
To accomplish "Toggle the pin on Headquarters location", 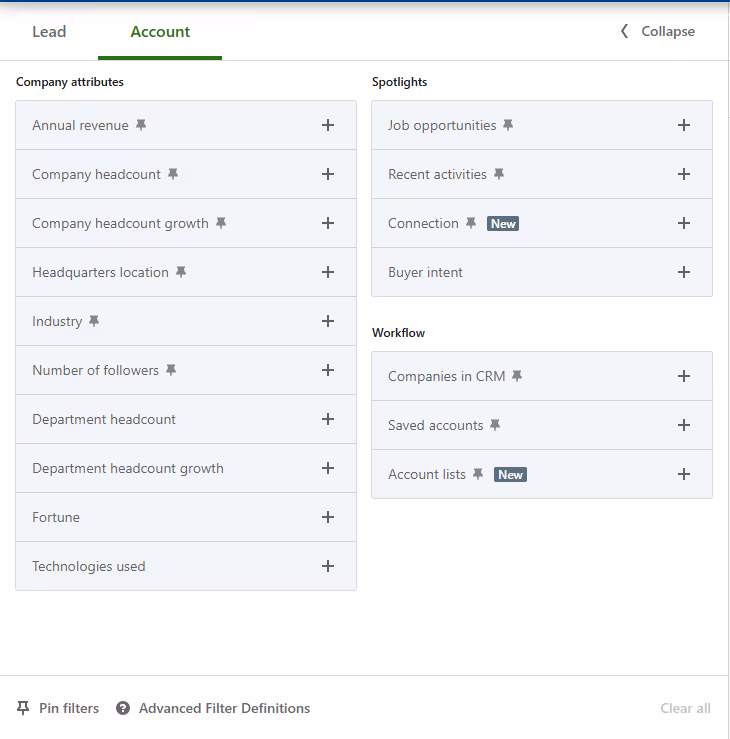I will pyautogui.click(x=181, y=272).
